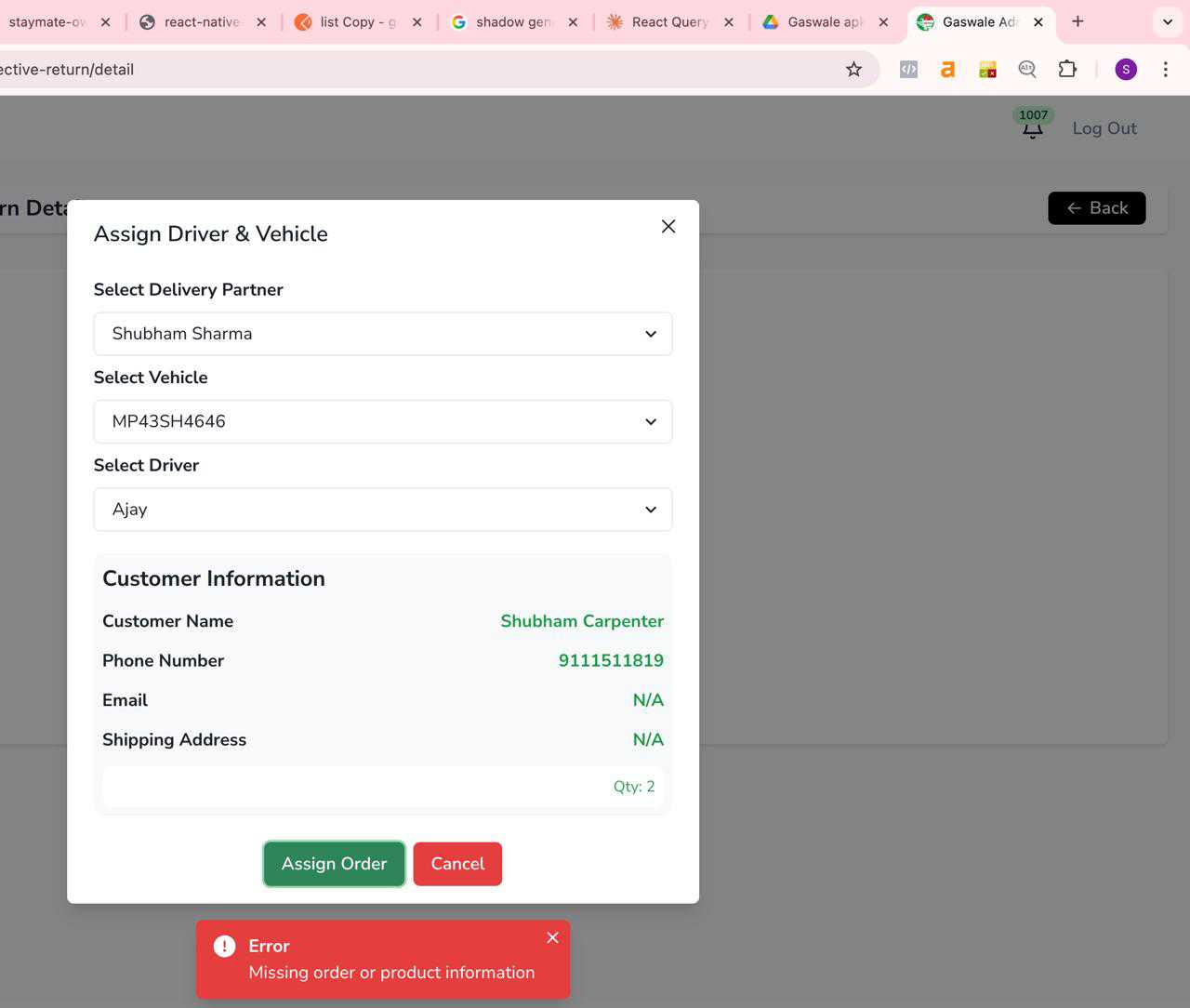Switch to the shadow generator Google tab
This screenshot has height=1008, width=1190.
click(513, 22)
